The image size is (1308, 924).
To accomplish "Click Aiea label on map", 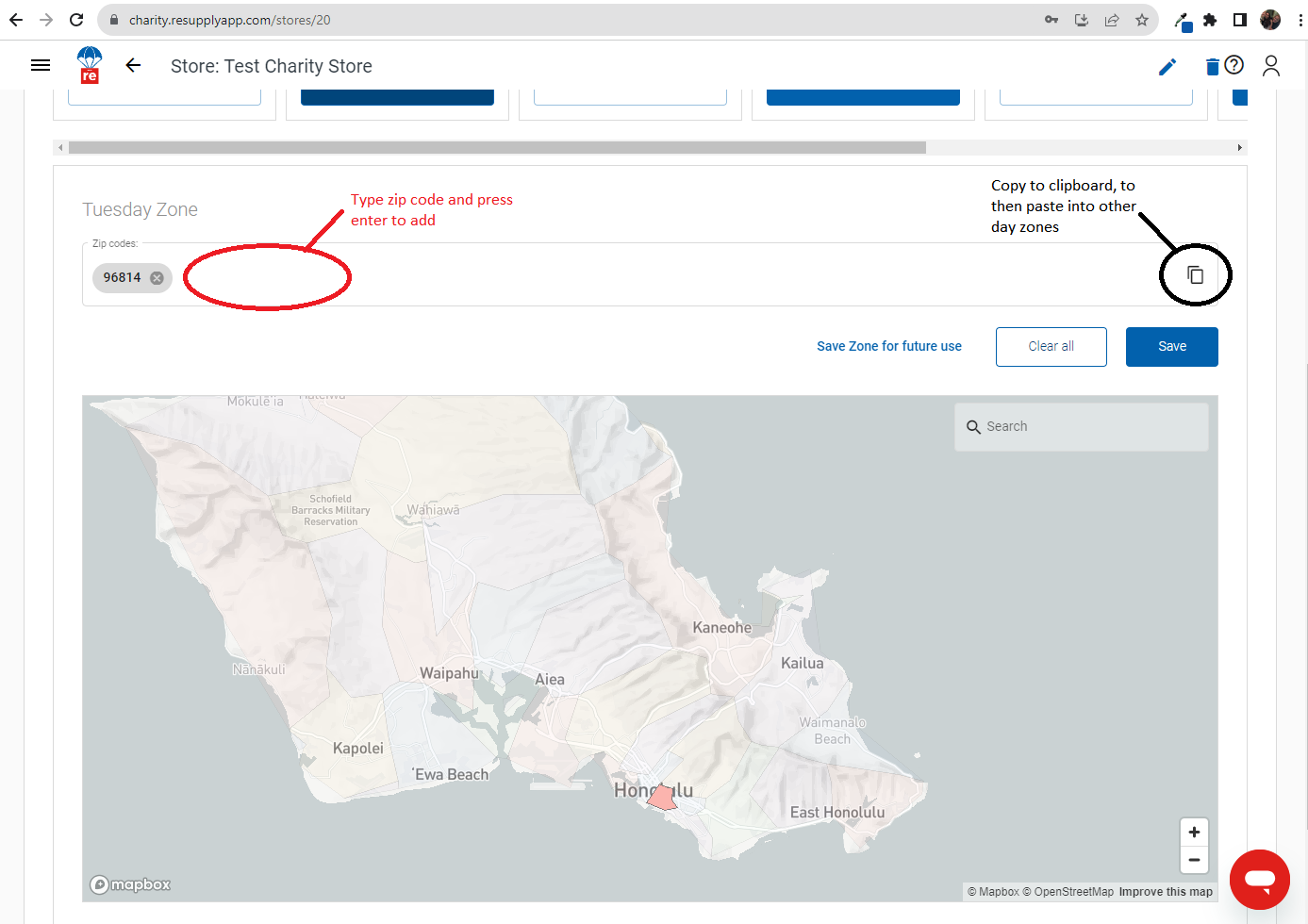I will click(x=550, y=680).
